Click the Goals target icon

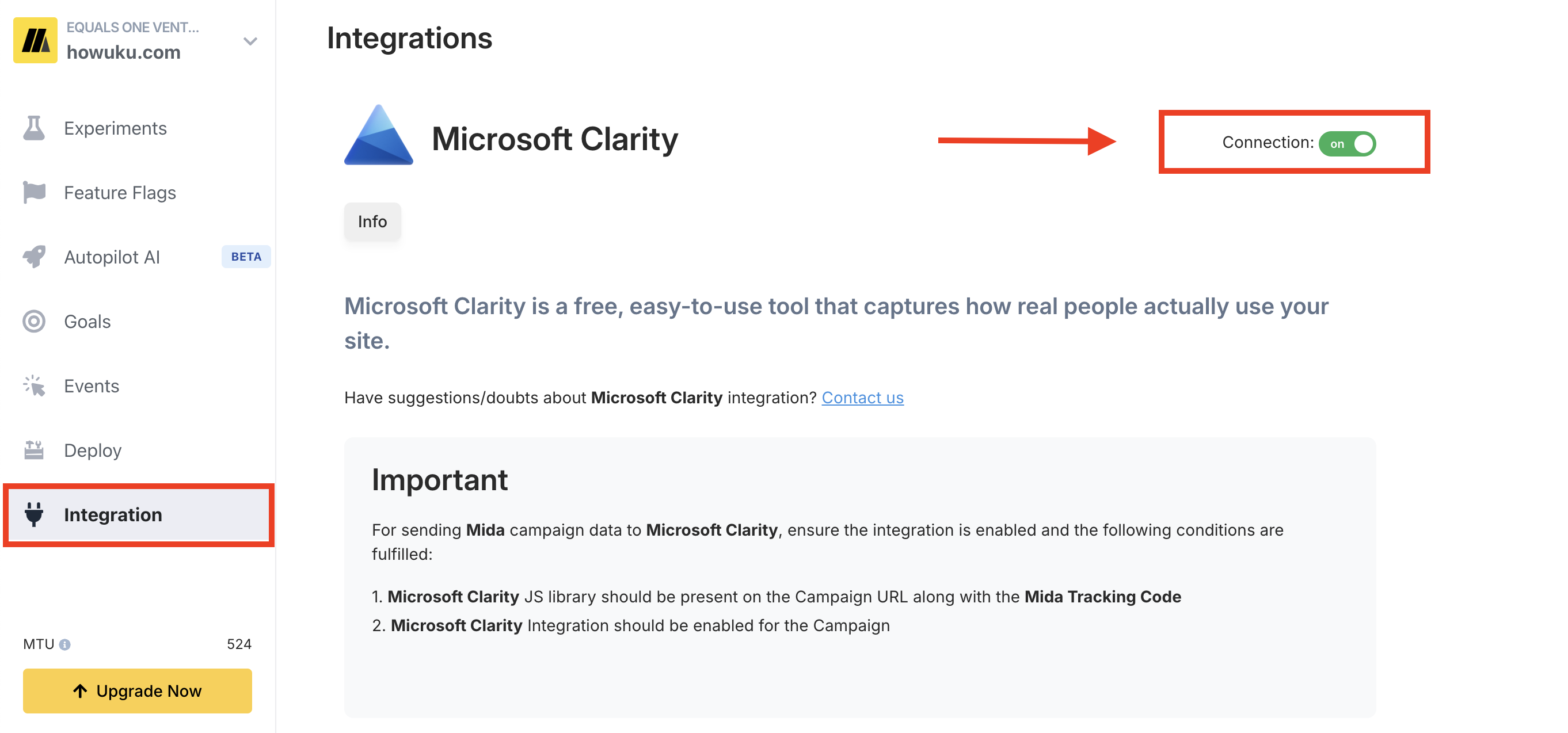pos(34,321)
